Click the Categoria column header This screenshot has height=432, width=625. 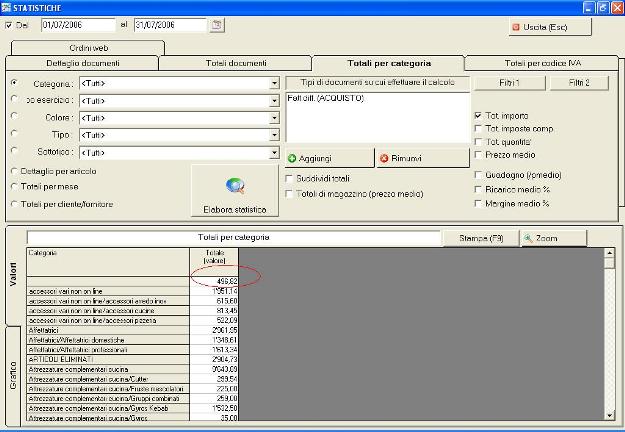click(108, 262)
